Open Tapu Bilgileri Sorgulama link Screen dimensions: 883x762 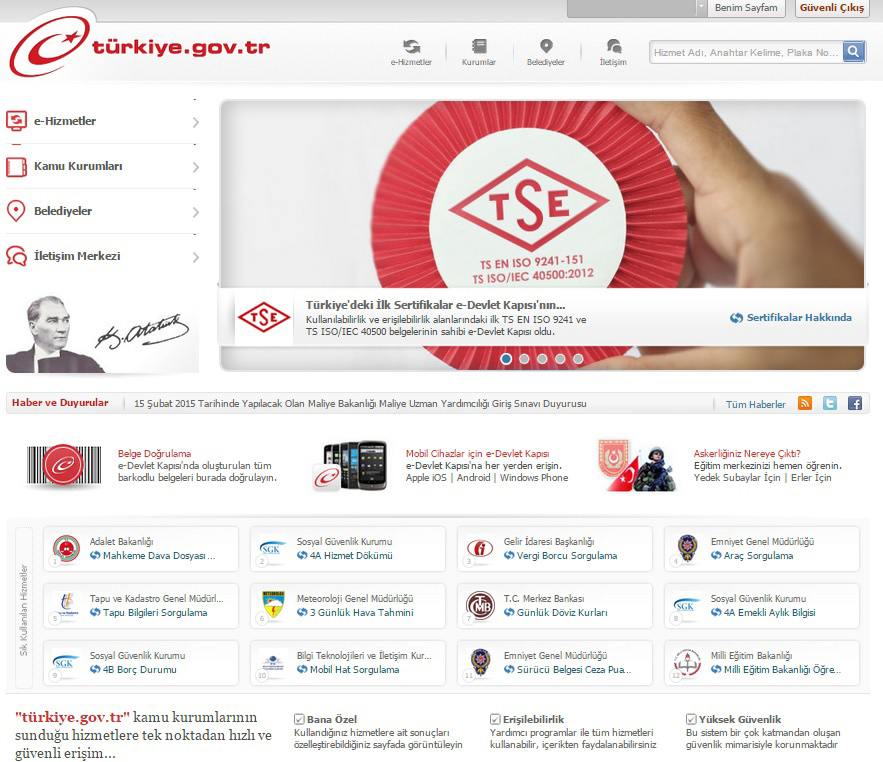[x=149, y=613]
